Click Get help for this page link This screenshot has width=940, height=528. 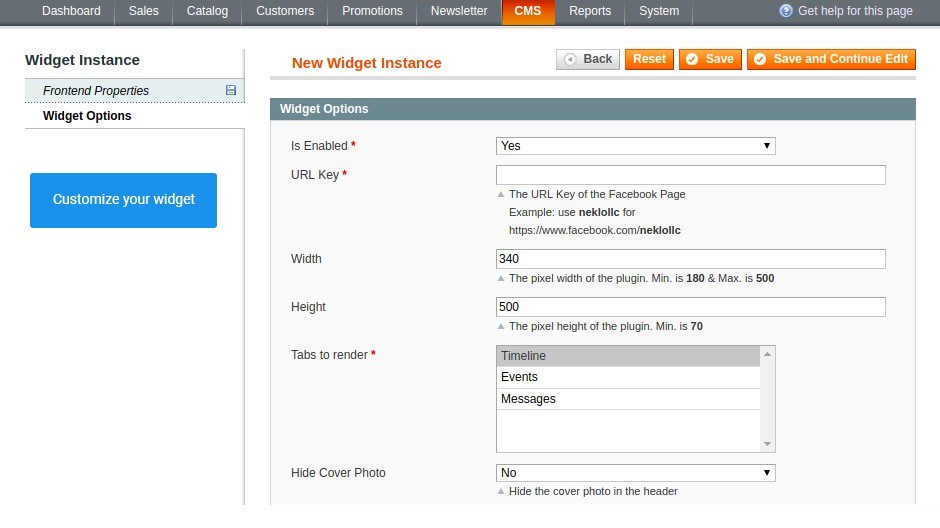pyautogui.click(x=855, y=11)
